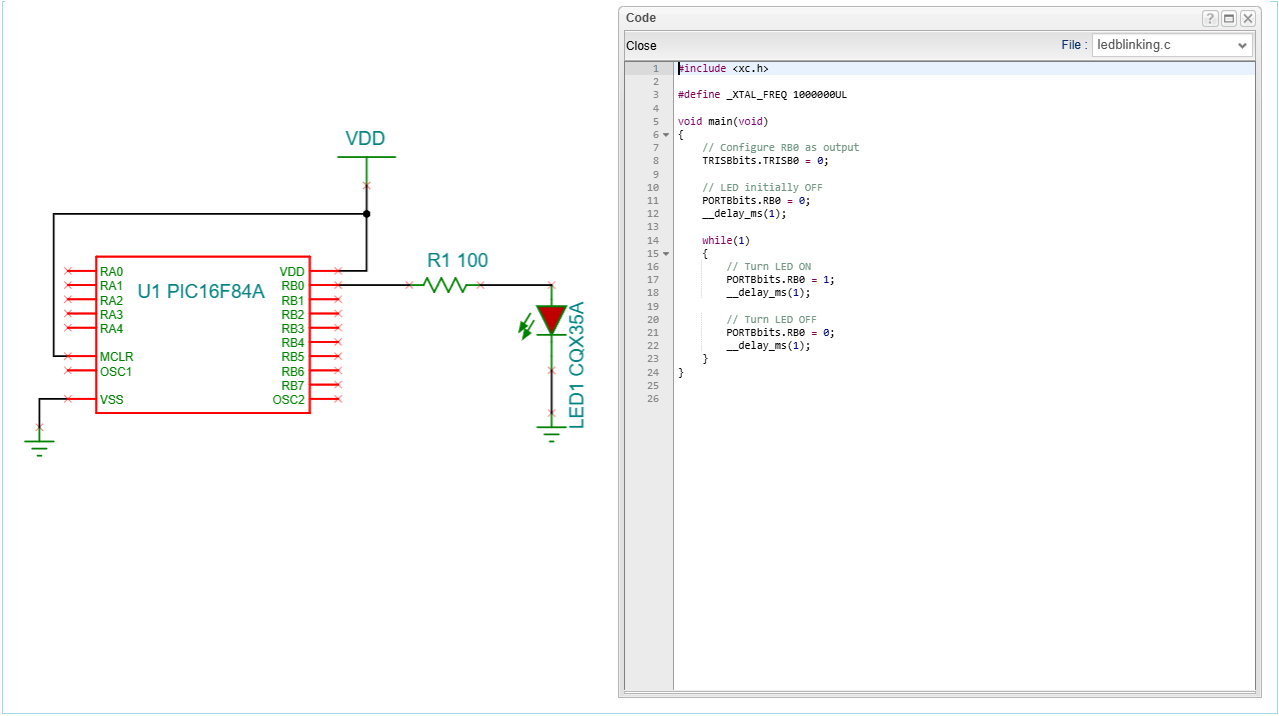Close the Code panel with X icon
Image resolution: width=1279 pixels, height=716 pixels.
[x=1248, y=18]
